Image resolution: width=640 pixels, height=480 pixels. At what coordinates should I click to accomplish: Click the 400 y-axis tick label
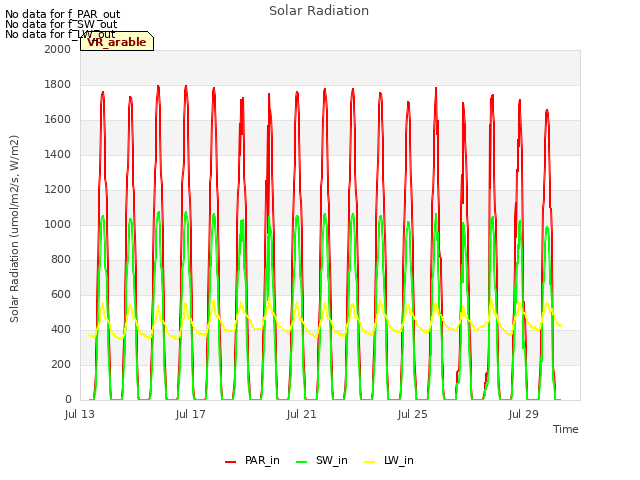(x=61, y=329)
